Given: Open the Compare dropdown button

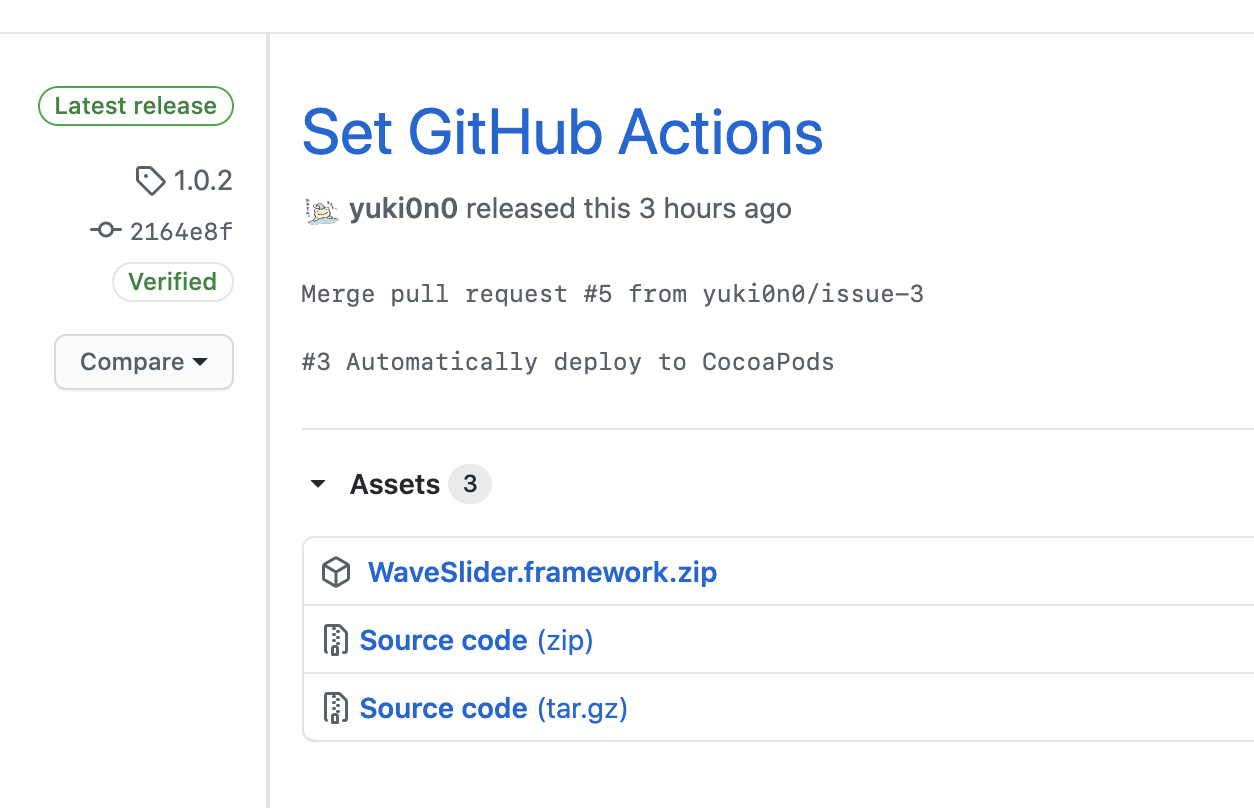Looking at the screenshot, I should pos(143,362).
